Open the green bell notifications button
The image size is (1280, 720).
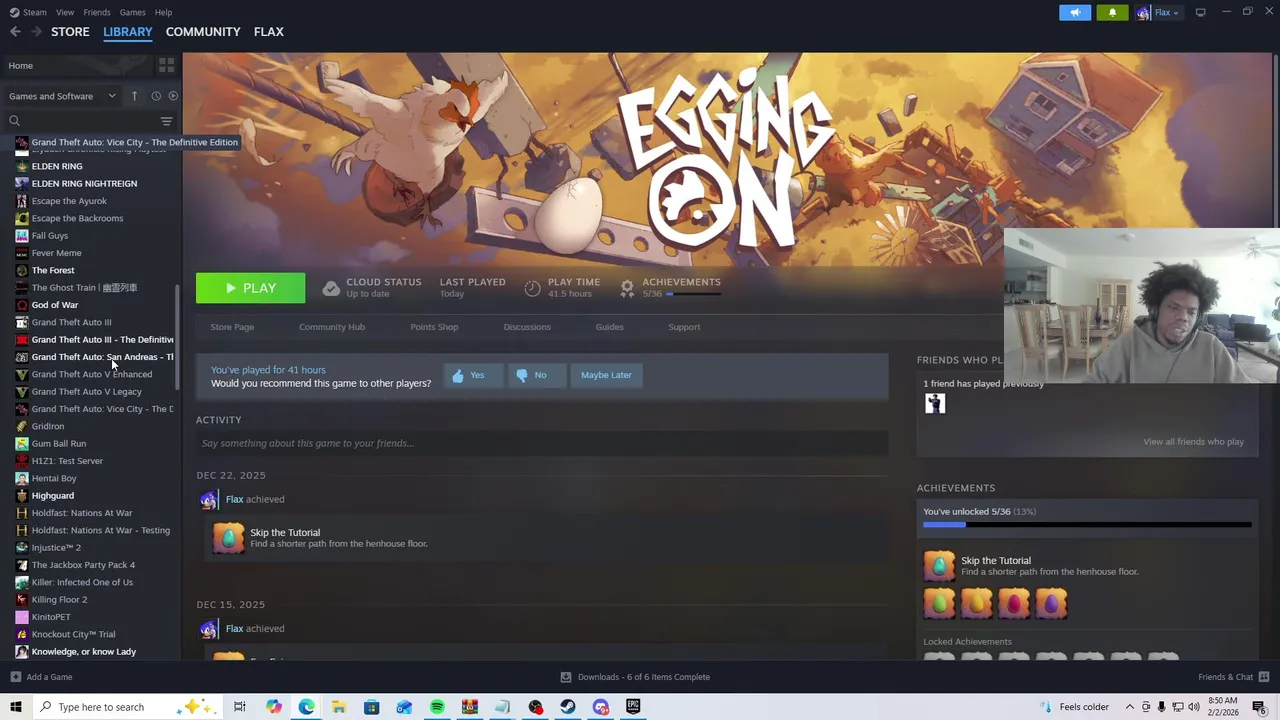coord(1112,12)
